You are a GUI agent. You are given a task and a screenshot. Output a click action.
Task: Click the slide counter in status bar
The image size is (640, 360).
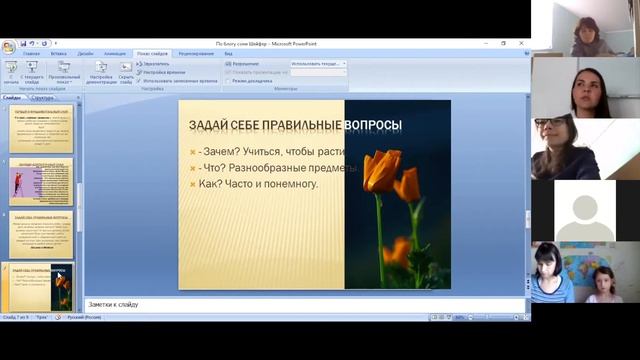16,317
